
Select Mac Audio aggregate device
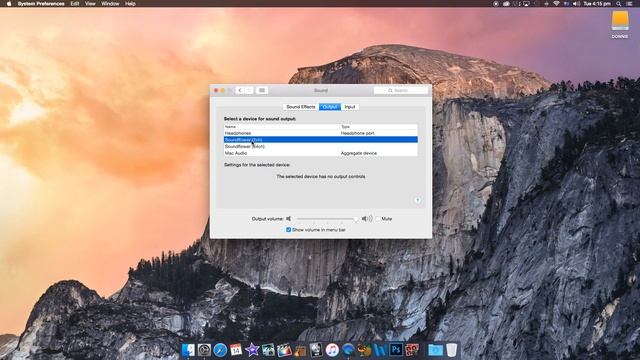pos(320,153)
